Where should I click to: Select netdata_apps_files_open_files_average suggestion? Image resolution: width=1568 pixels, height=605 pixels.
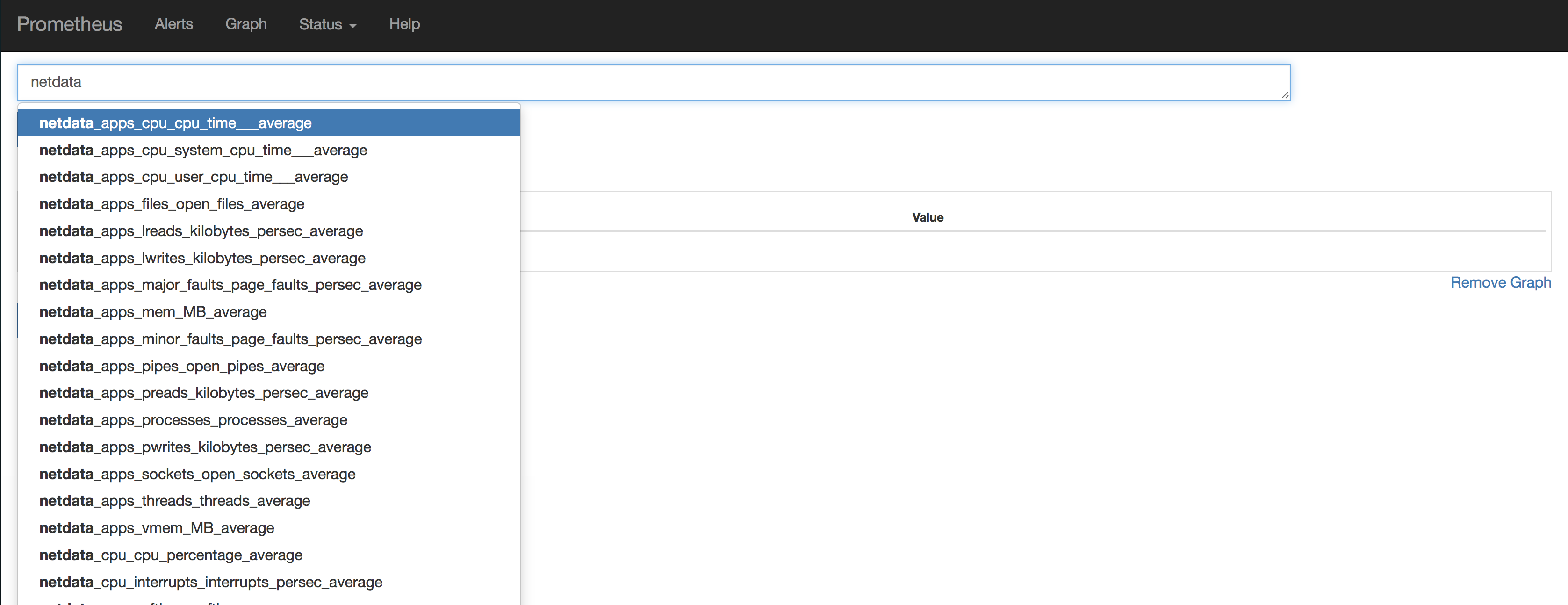coord(172,204)
